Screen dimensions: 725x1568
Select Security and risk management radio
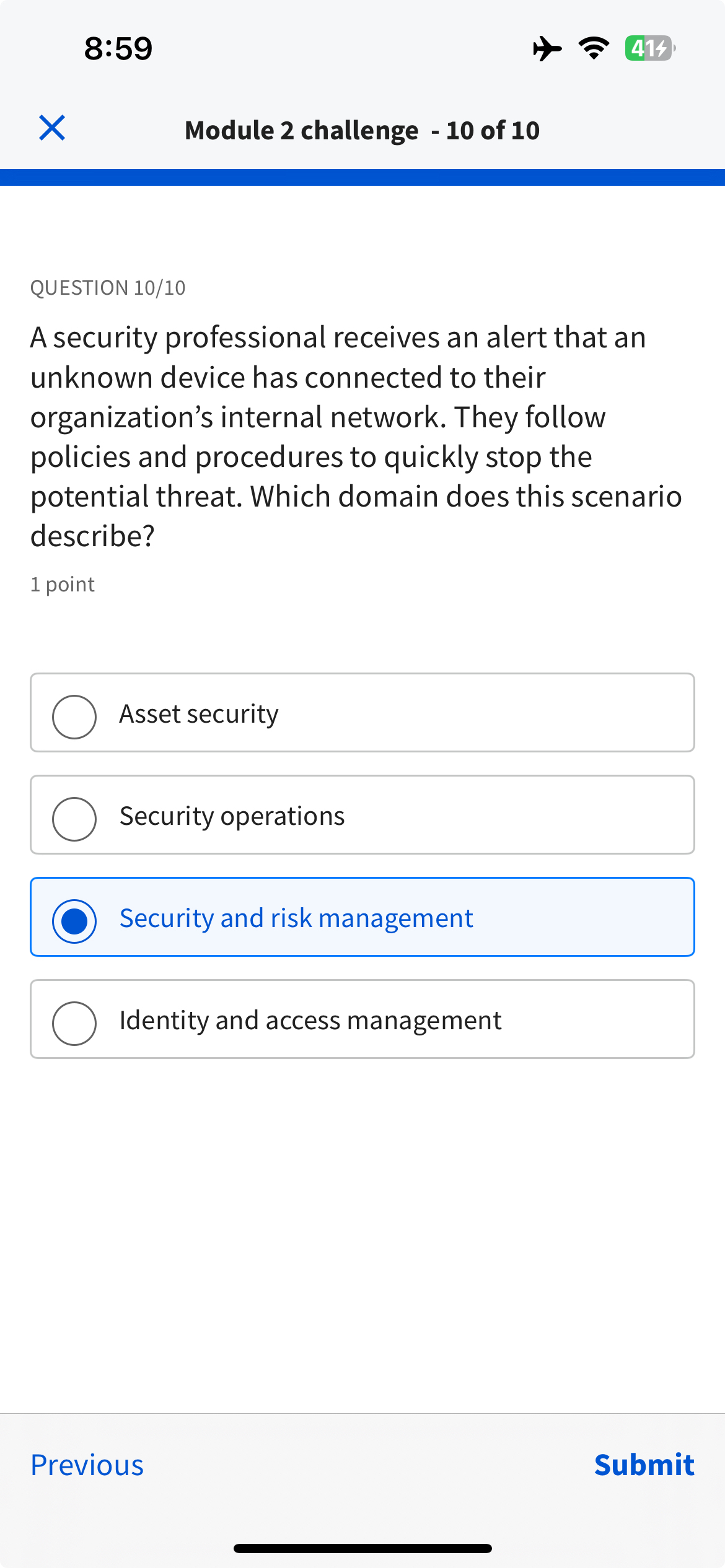[74, 921]
